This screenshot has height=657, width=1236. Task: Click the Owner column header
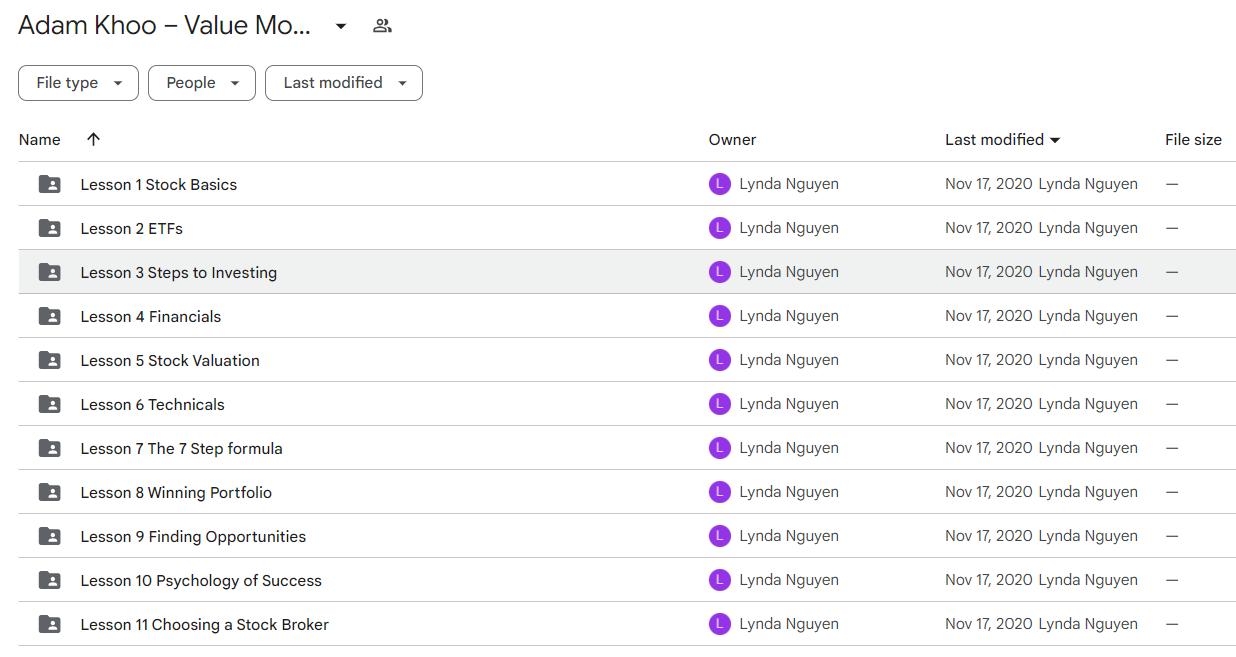point(733,140)
